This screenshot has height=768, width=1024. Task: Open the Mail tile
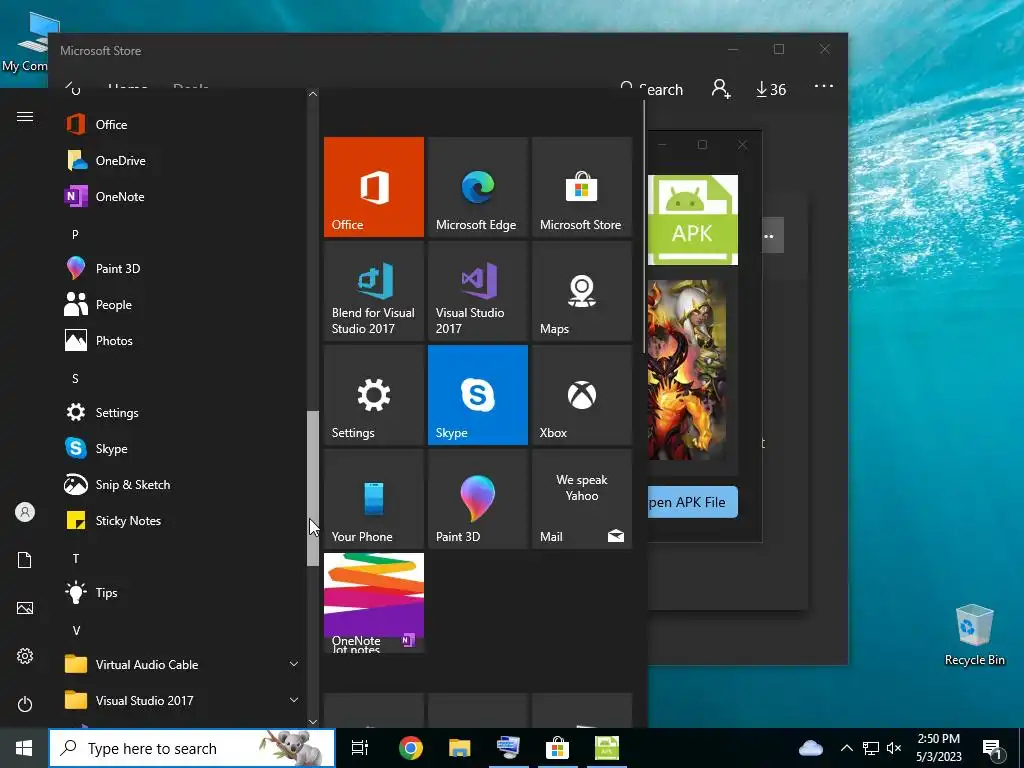coord(582,499)
